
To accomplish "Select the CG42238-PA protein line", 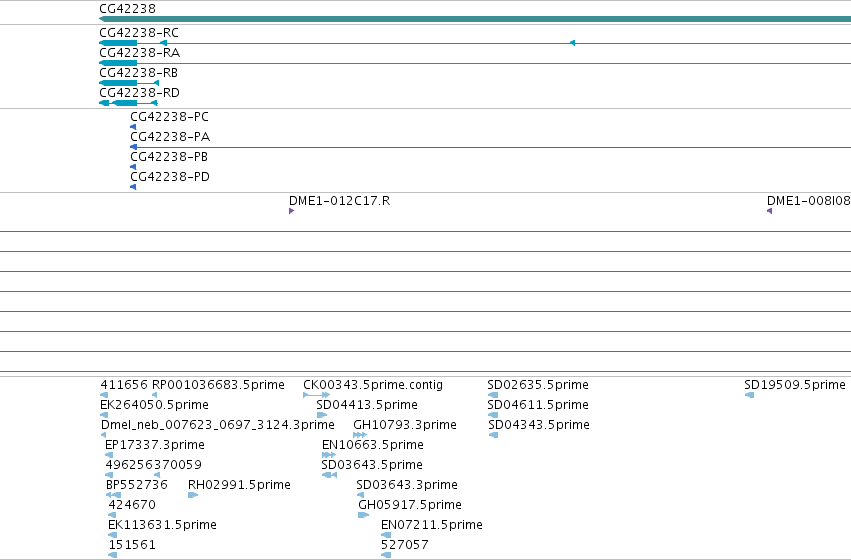I will (491, 147).
